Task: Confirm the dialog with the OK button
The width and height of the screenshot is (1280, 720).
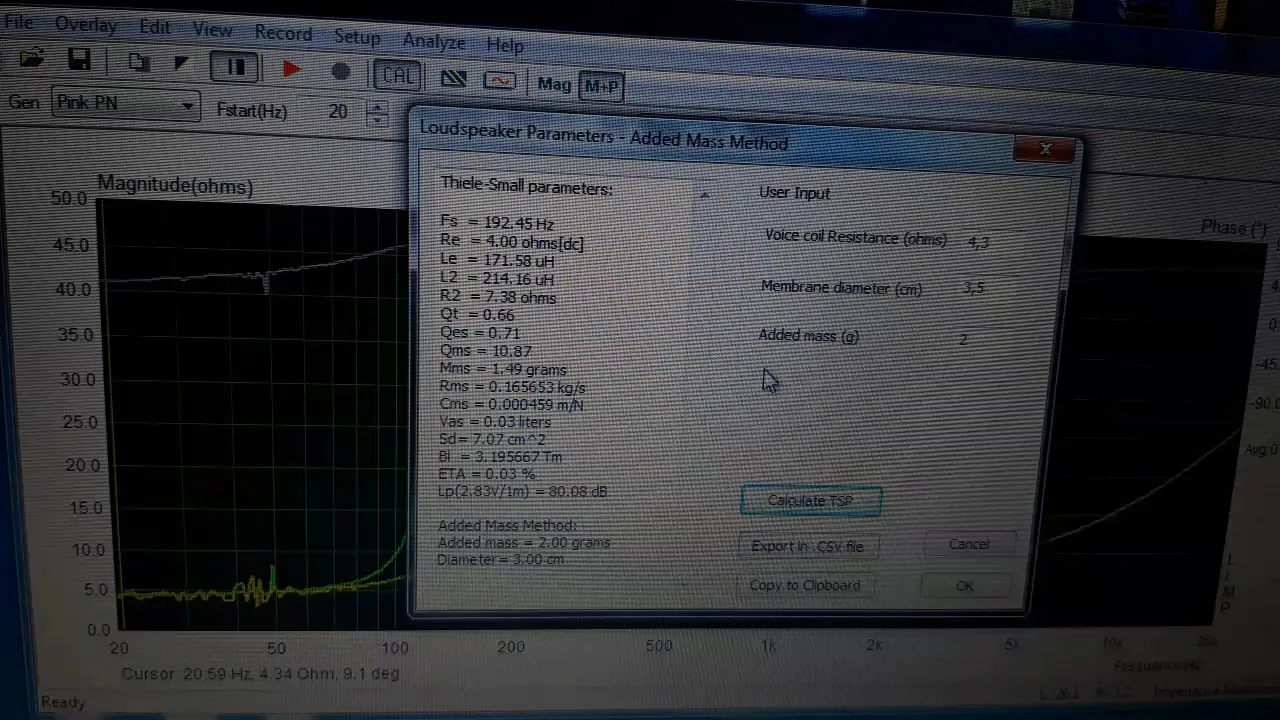Action: coord(964,586)
